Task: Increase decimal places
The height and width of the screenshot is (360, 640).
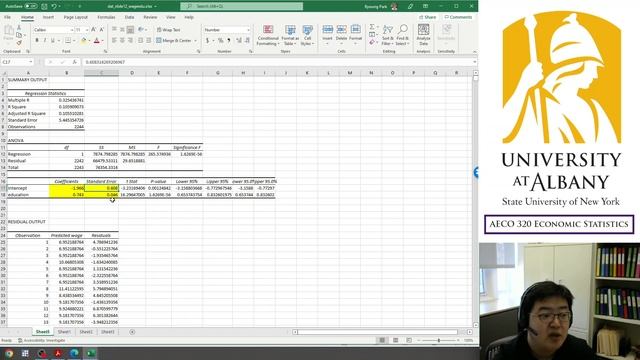Action: pos(238,40)
